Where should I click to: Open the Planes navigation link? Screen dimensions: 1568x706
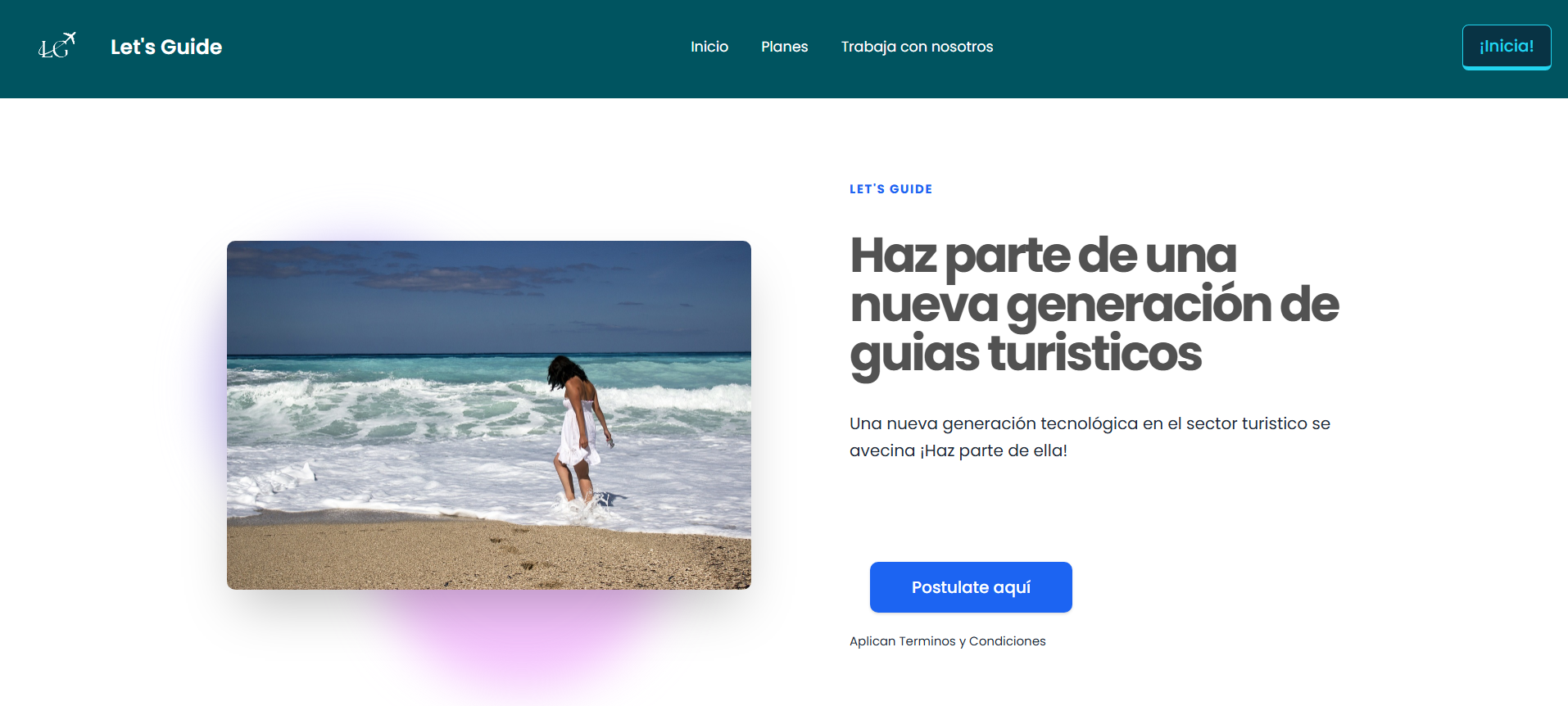pos(784,47)
